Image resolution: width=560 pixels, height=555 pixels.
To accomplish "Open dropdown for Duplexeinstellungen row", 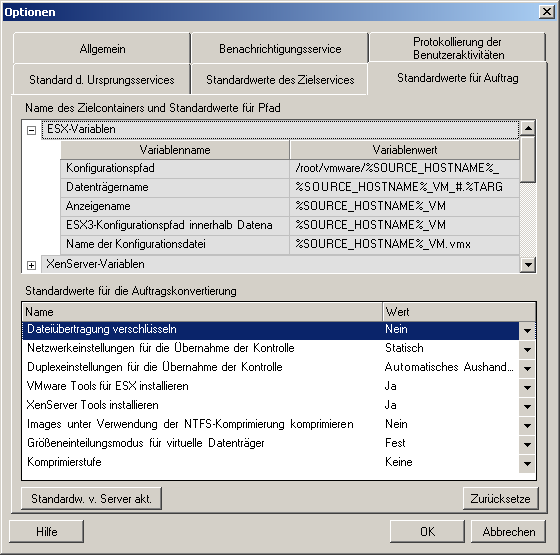I will pos(527,368).
